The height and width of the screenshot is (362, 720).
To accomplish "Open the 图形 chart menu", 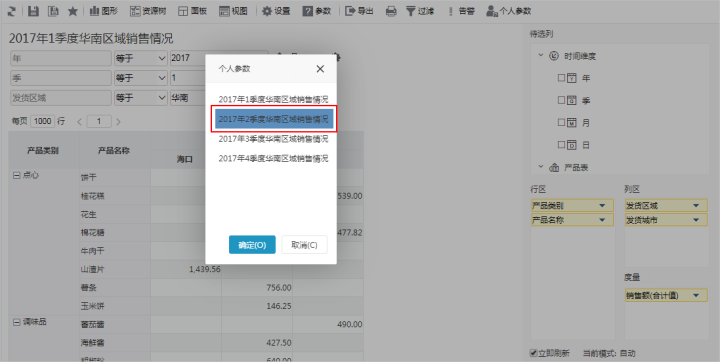I will (104, 11).
